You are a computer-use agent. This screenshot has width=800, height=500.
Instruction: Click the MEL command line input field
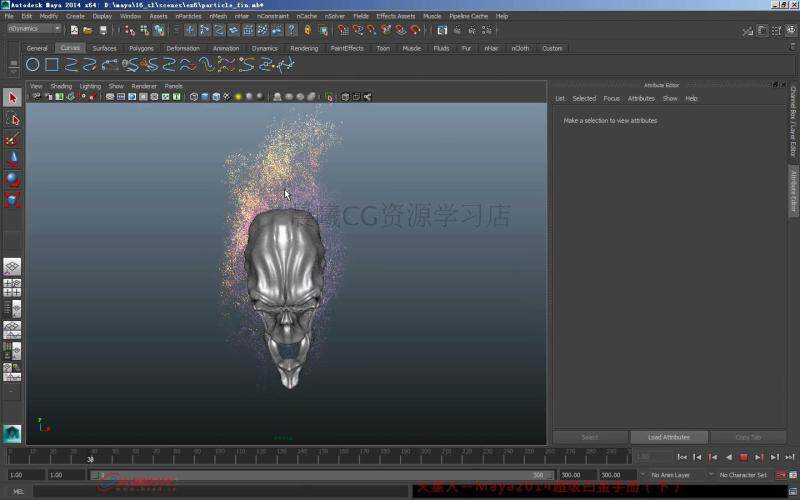coord(220,492)
